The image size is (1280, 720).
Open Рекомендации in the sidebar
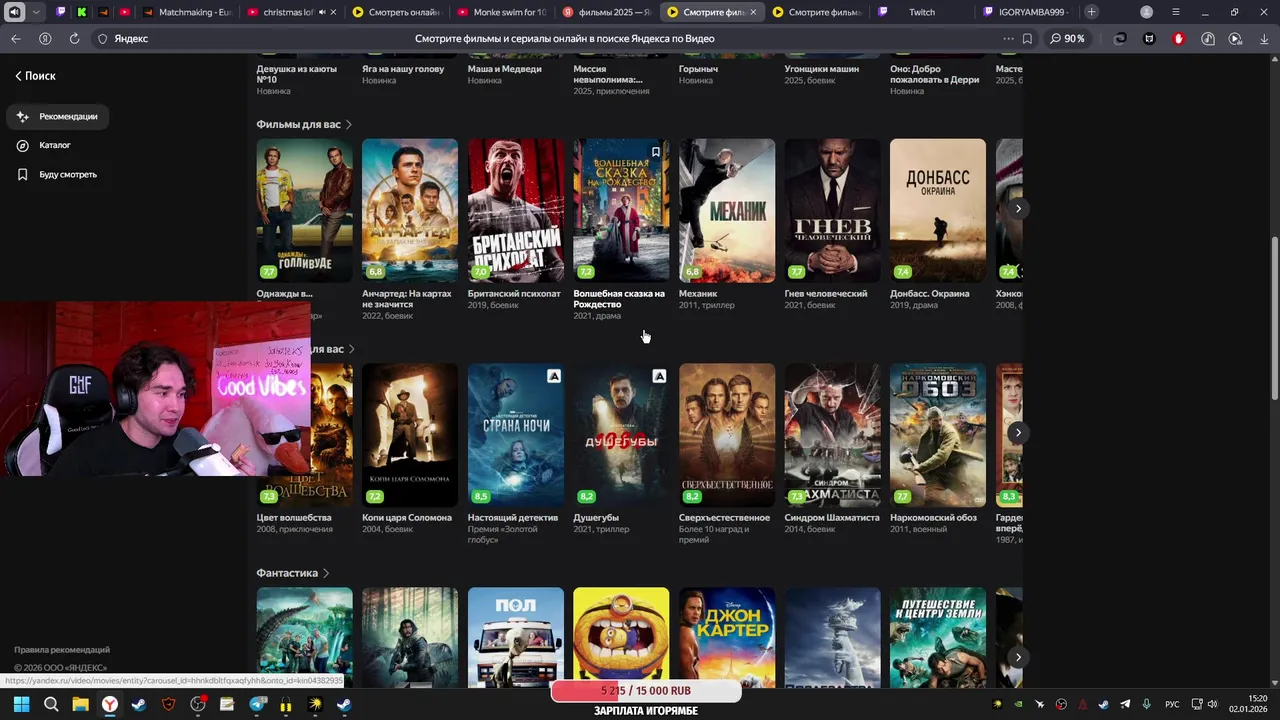pos(57,117)
